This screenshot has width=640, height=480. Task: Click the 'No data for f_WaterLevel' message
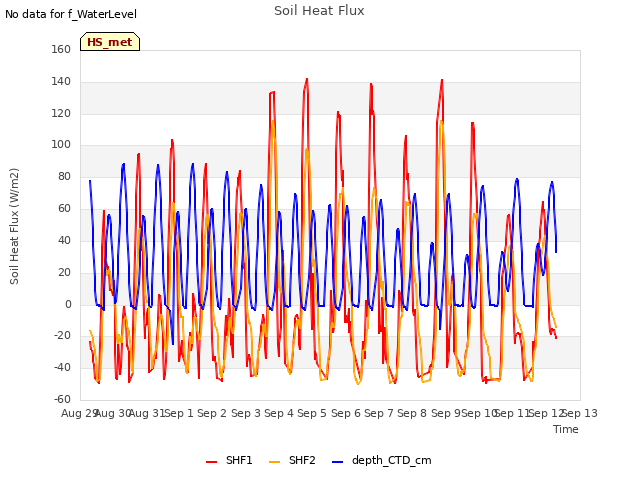click(x=71, y=14)
